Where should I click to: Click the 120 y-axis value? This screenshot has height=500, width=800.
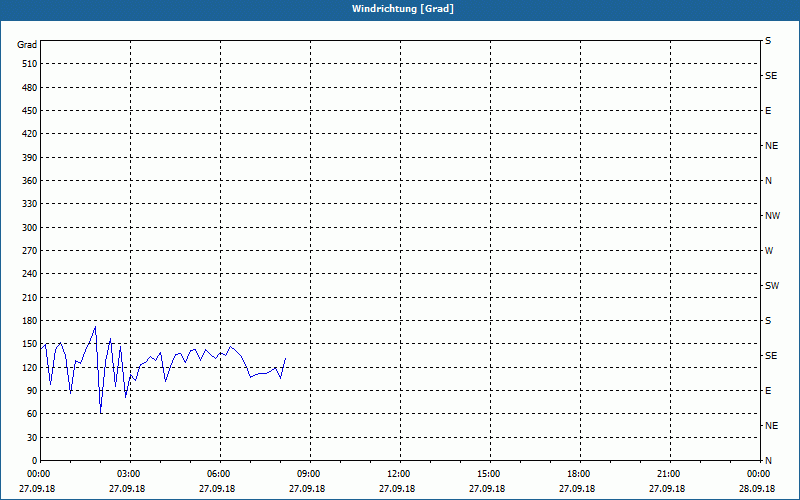29,367
